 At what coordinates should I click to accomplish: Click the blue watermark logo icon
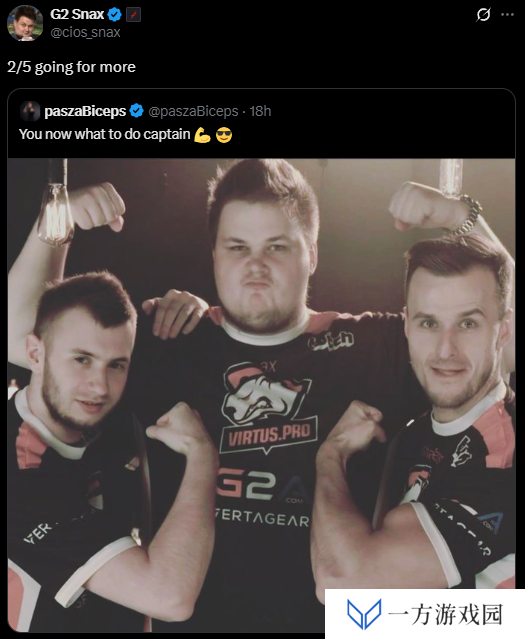[x=364, y=614]
